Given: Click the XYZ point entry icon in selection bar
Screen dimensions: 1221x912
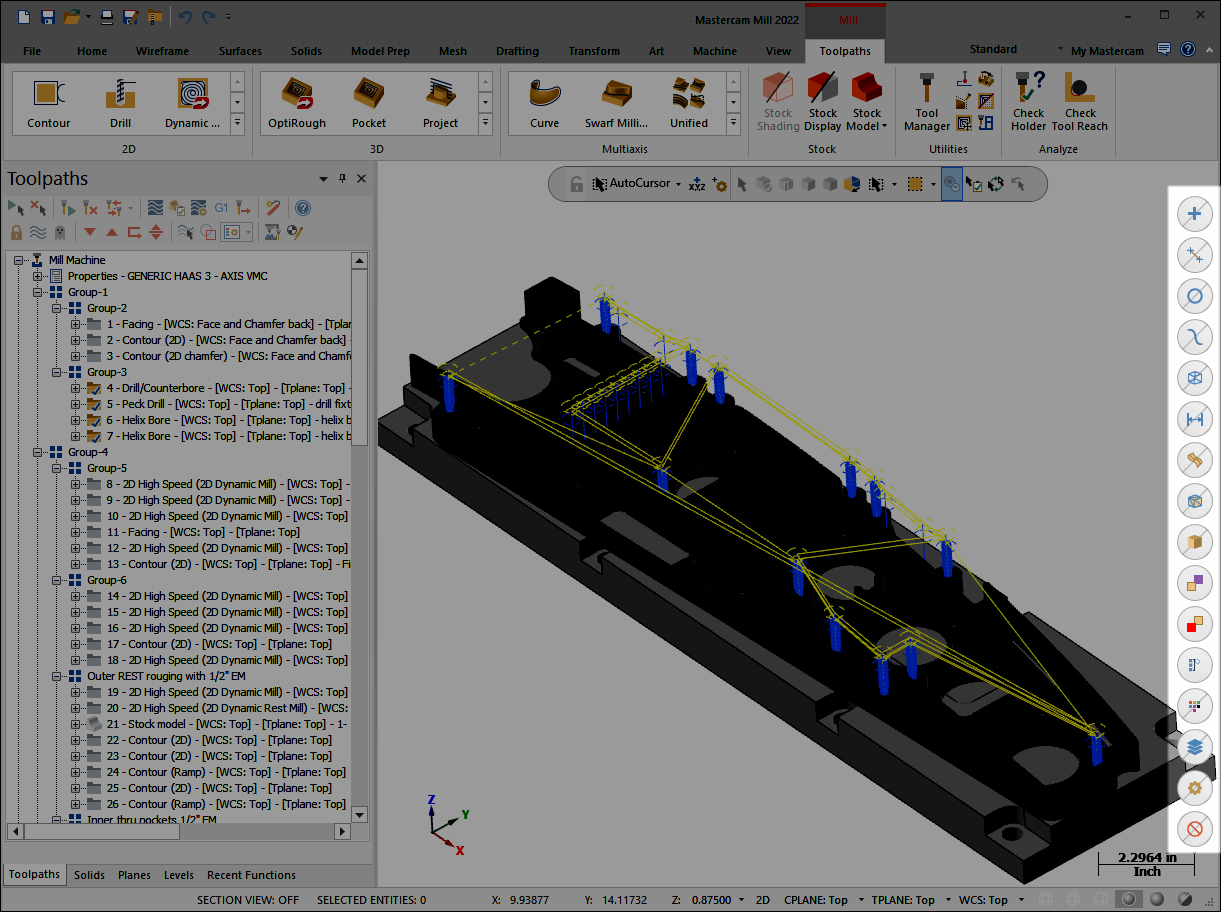Looking at the screenshot, I should coord(697,185).
